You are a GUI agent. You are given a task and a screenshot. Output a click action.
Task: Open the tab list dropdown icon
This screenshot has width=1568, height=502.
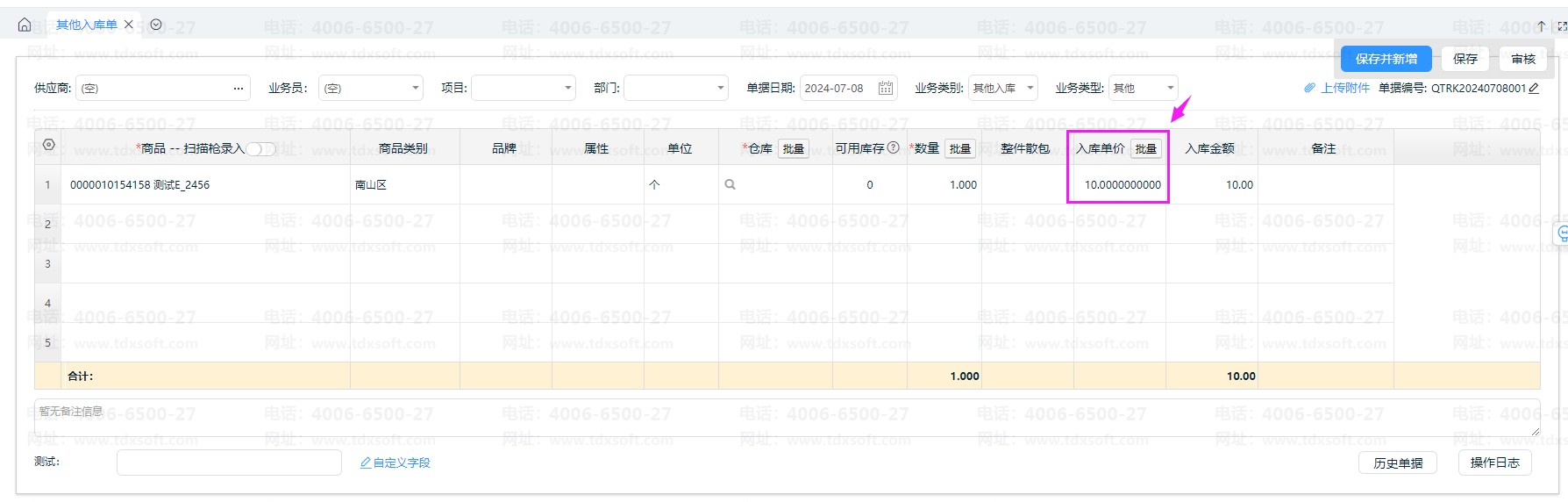(156, 25)
